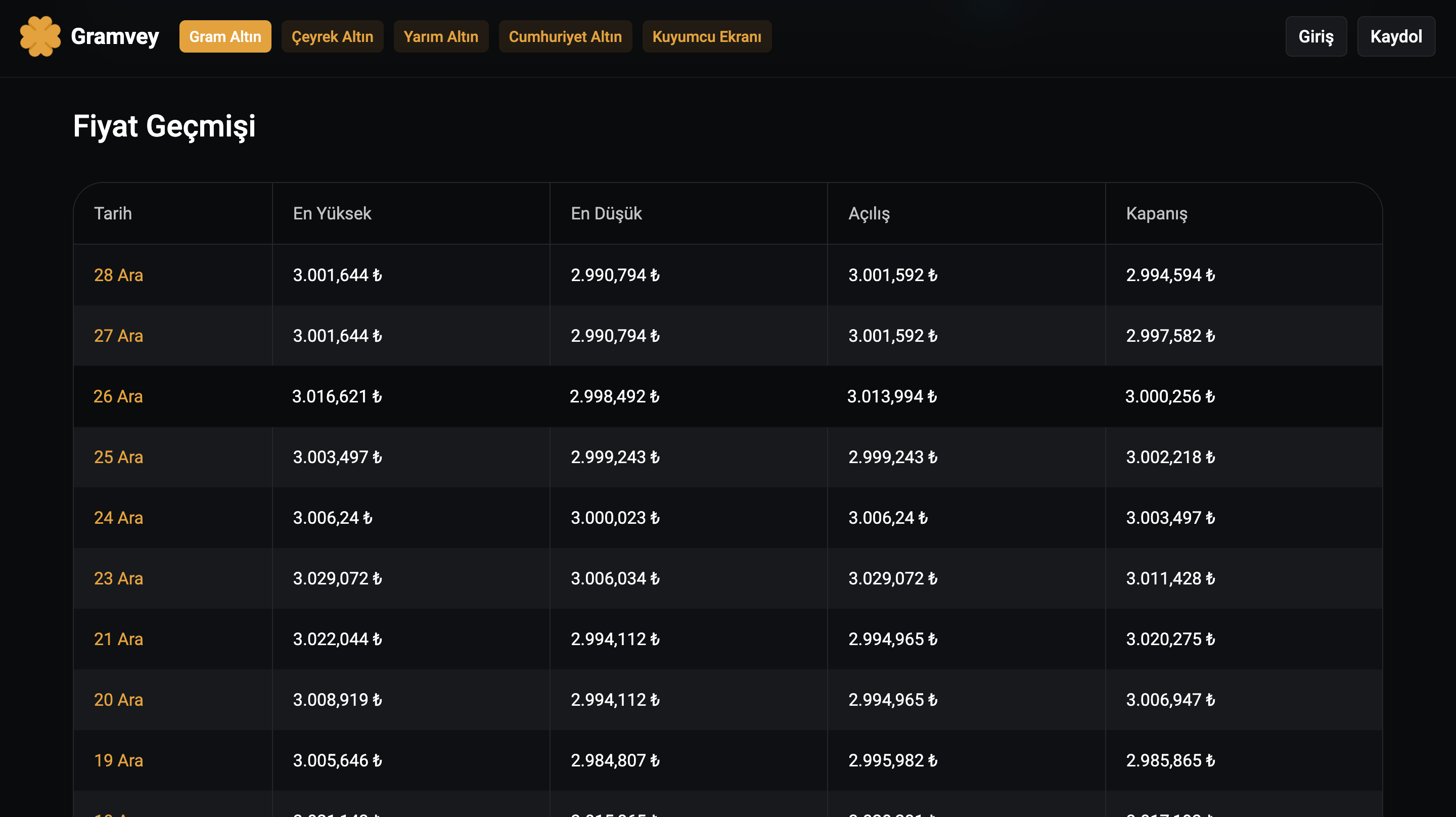Open the 23 Ara date link
This screenshot has width=1456, height=817.
point(118,578)
